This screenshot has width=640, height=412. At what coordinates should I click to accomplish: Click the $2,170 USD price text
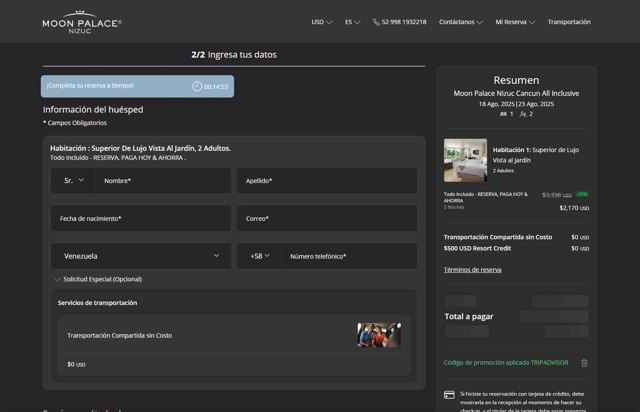[574, 208]
